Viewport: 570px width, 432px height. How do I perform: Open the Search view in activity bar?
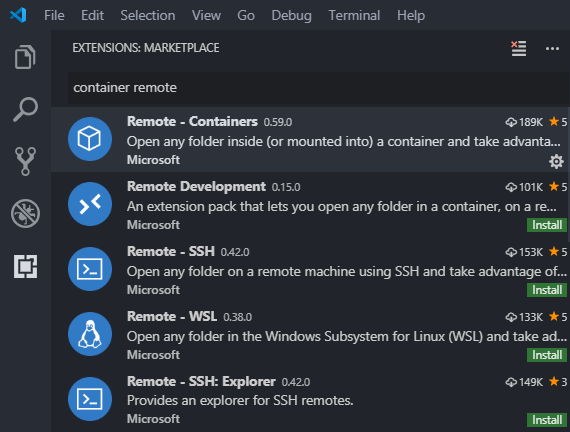(x=25, y=109)
